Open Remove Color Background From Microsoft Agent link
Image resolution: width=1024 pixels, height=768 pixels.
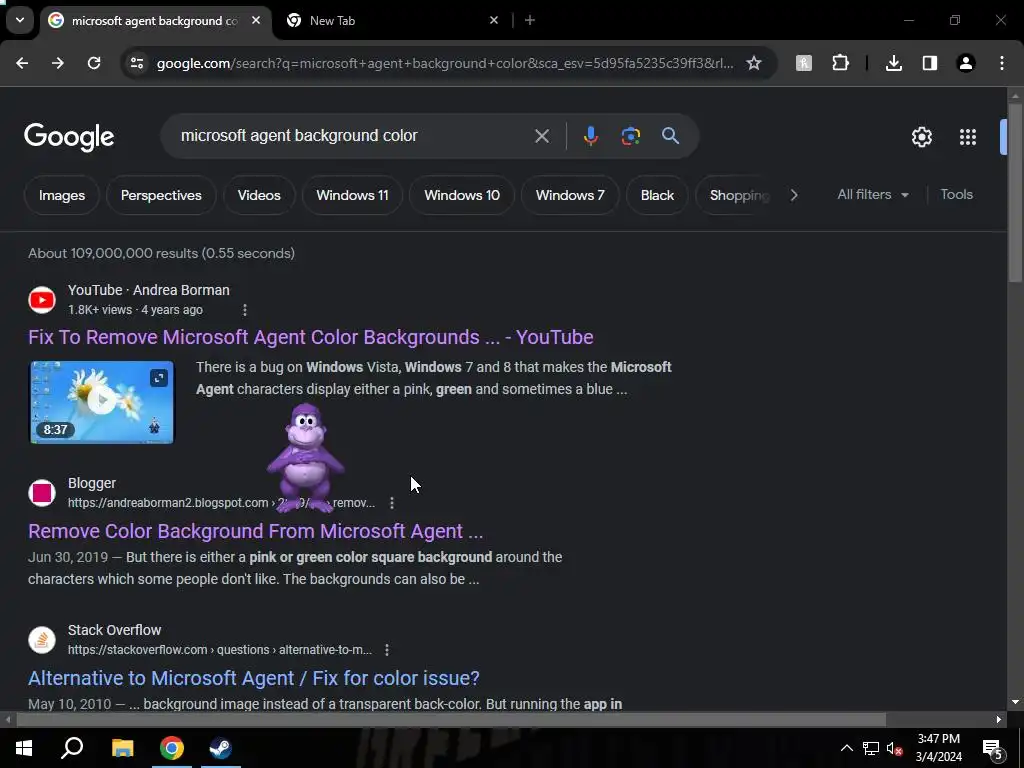tap(255, 531)
